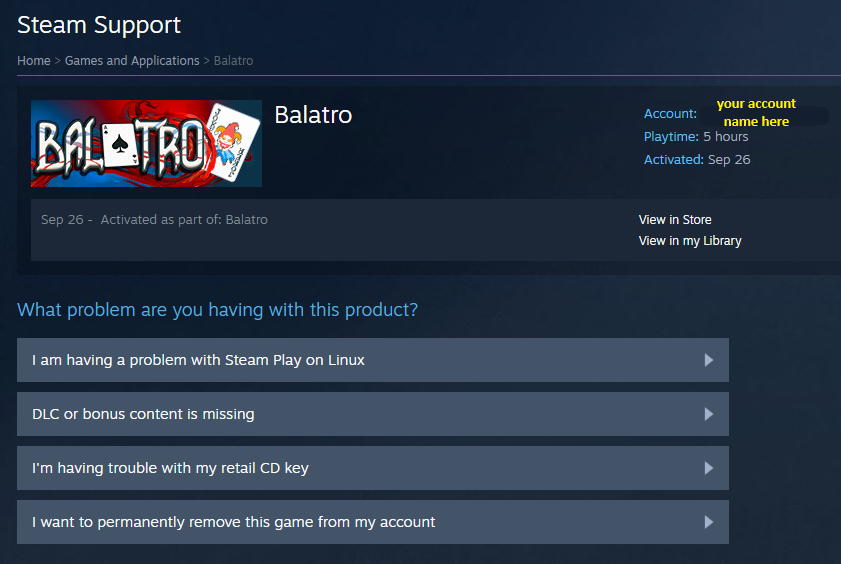The image size is (841, 564).
Task: Click arrow beside retail CD key option
Action: coord(708,468)
